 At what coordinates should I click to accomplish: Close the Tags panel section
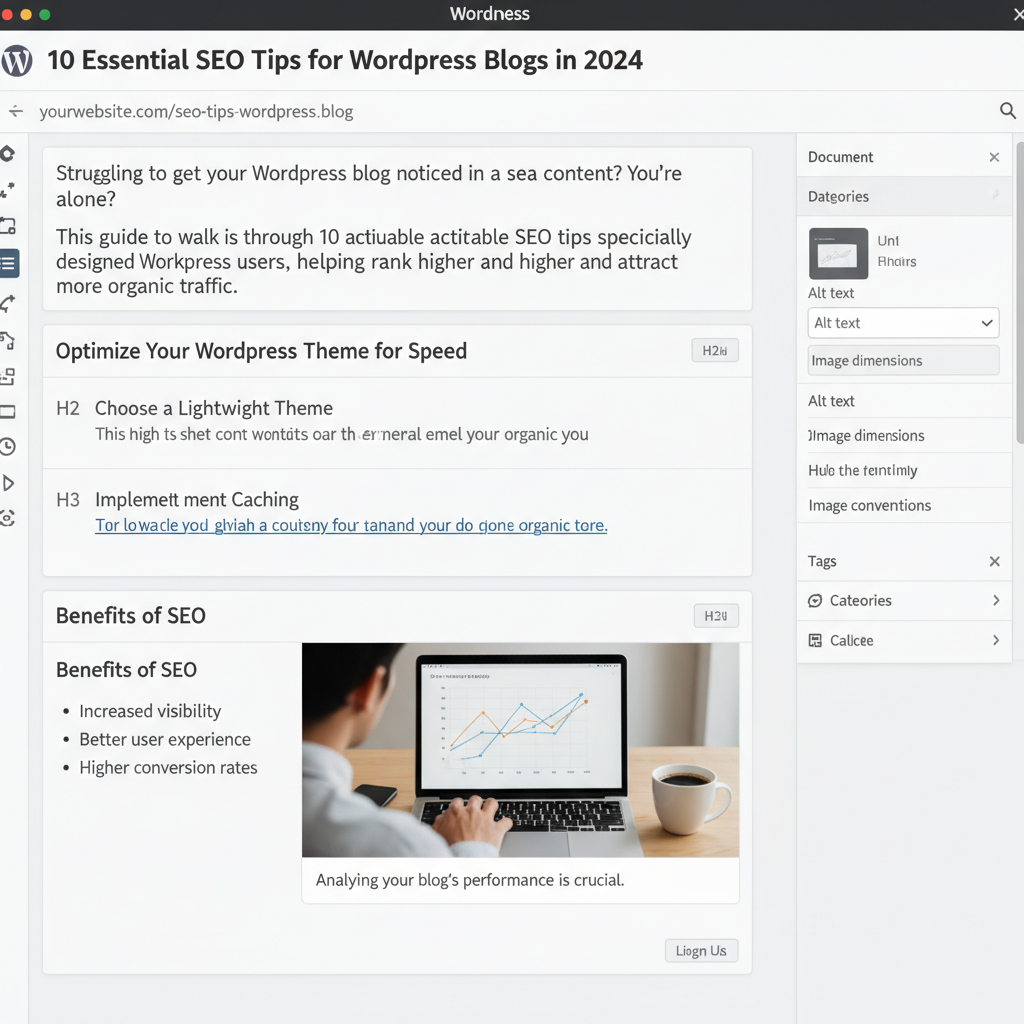coord(994,561)
